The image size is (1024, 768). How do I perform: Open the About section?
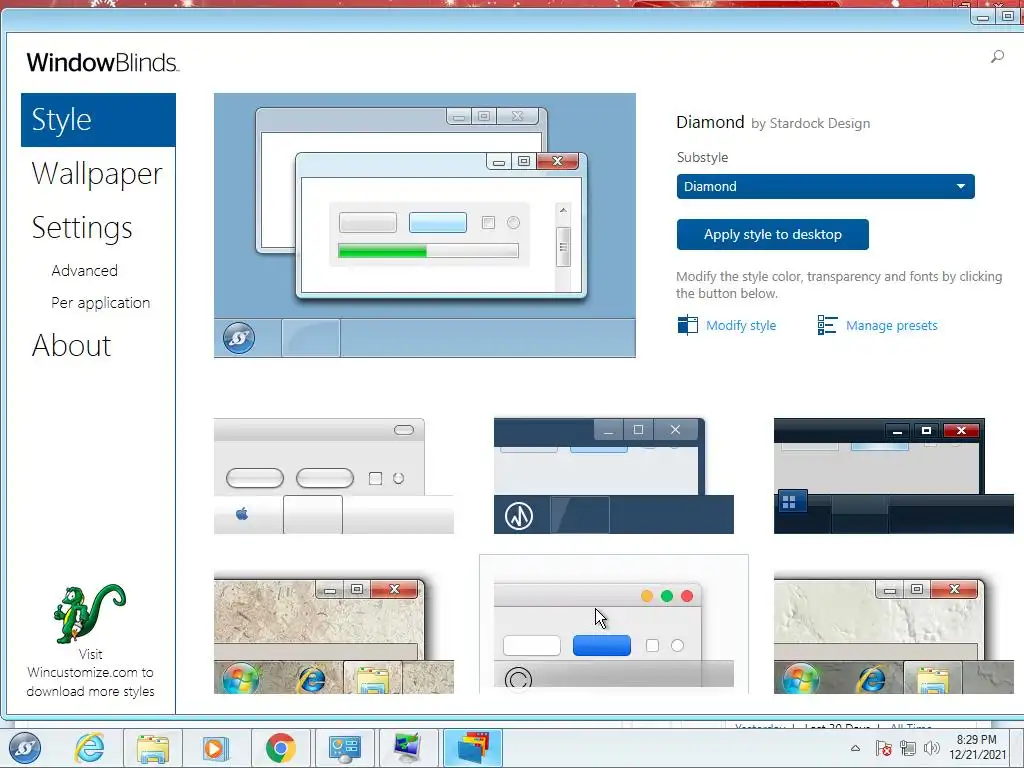coord(71,345)
